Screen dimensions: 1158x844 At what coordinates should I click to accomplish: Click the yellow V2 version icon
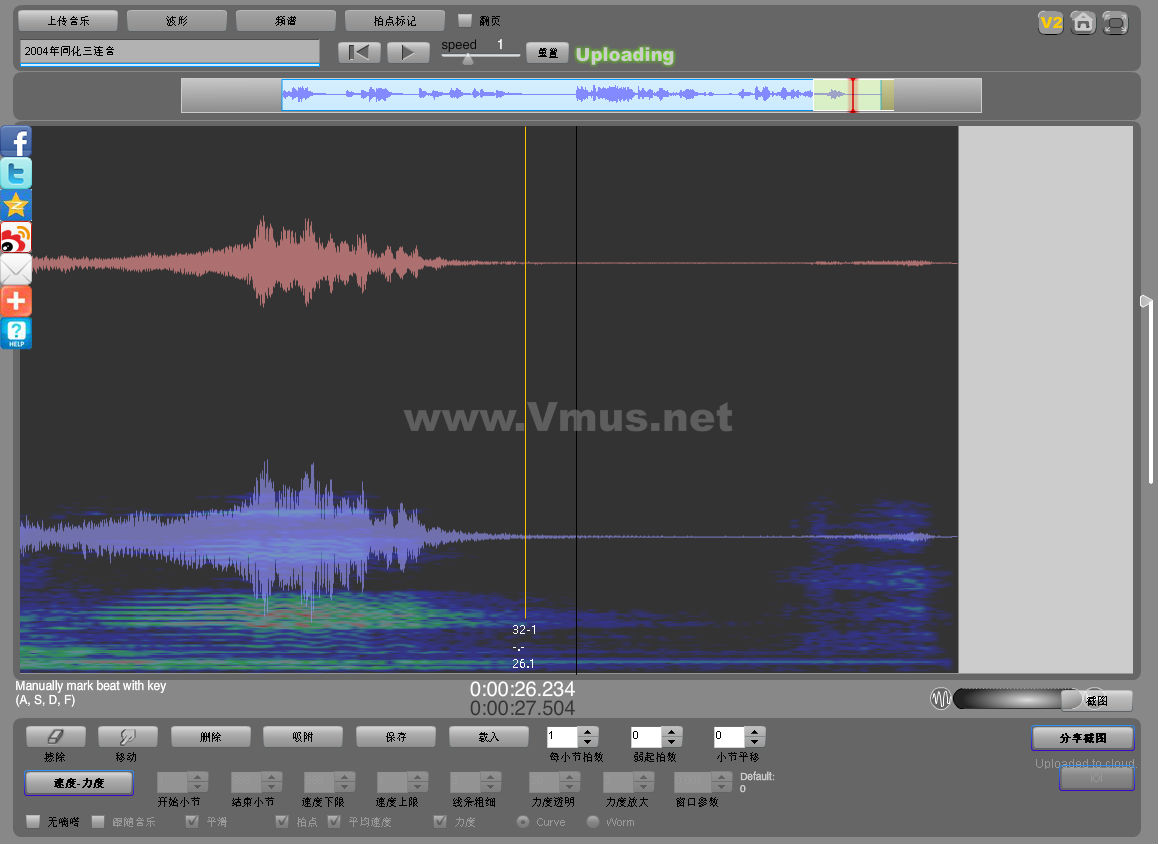click(x=1050, y=22)
